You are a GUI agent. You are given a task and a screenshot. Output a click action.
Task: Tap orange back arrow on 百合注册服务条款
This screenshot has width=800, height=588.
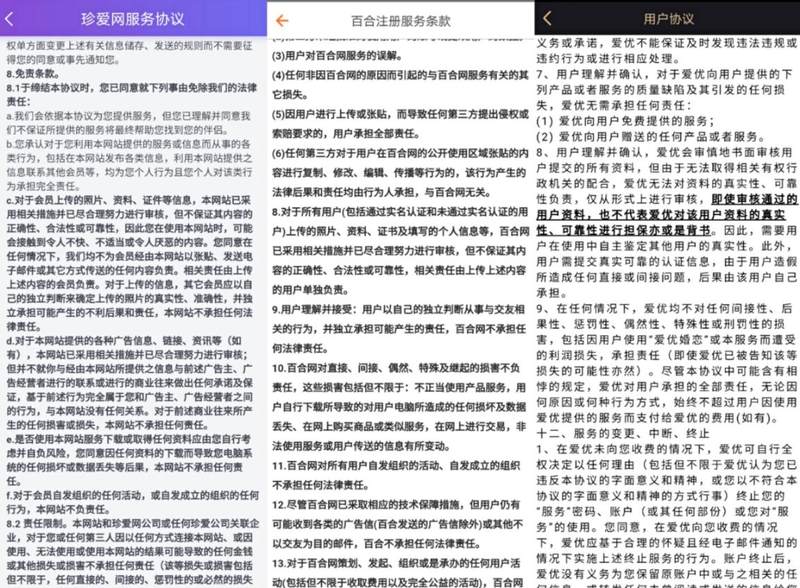click(x=282, y=20)
